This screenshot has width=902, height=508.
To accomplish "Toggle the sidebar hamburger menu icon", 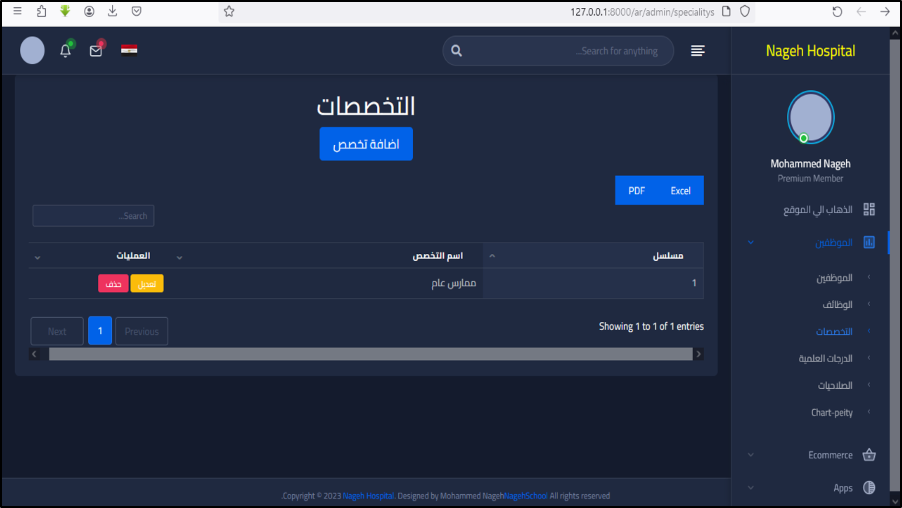I will coord(698,51).
